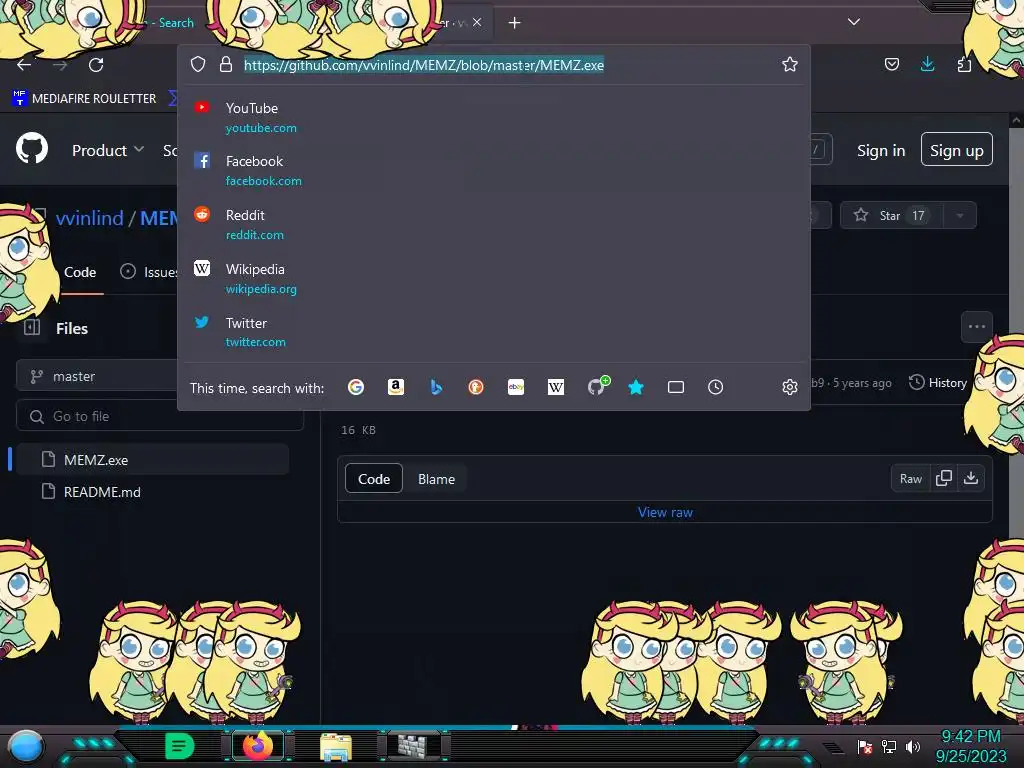Open MEDIAFIRE ROULETTER bookmark
Viewport: 1024px width, 768px height.
[84, 99]
